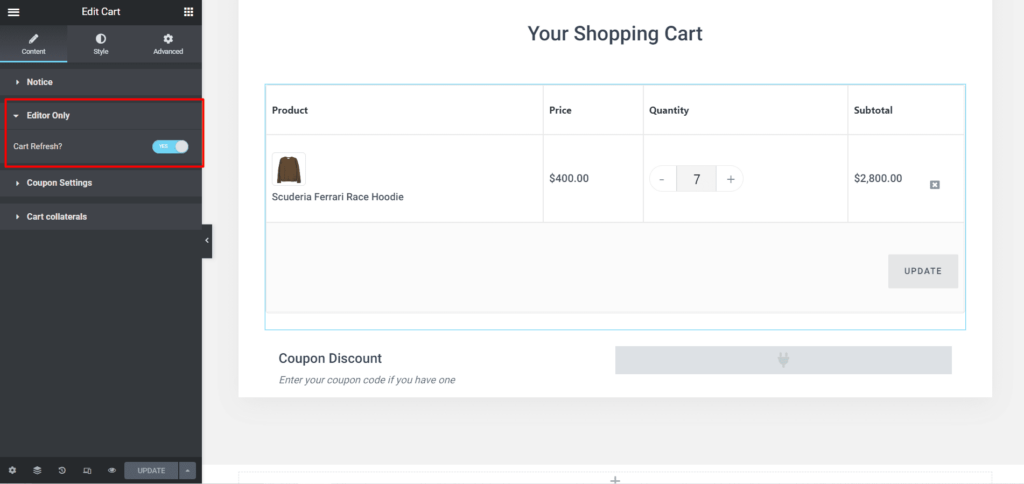The image size is (1024, 484).
Task: Toggle the Cart Refresh switch
Action: (170, 146)
